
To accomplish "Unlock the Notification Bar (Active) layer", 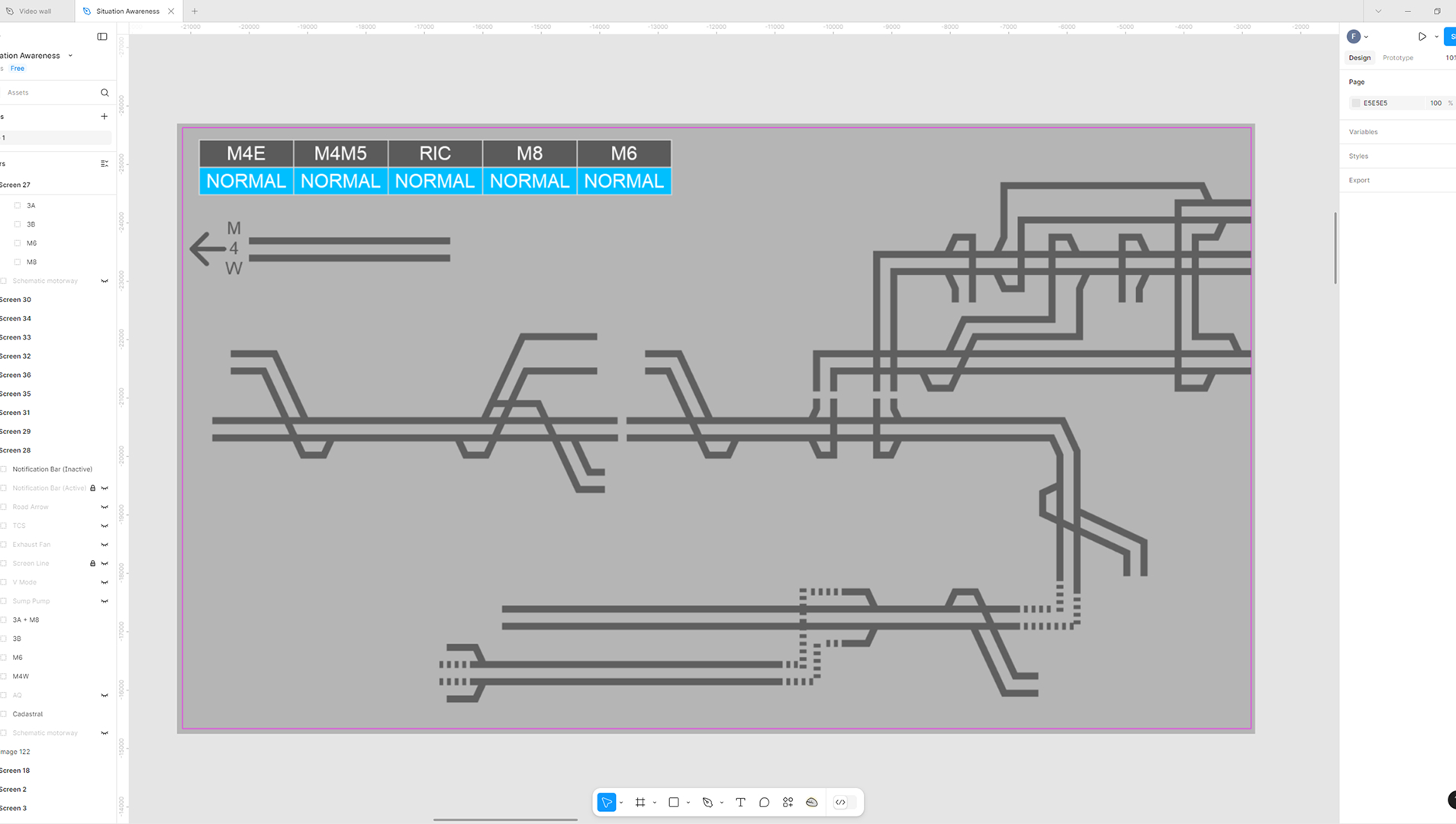I will (93, 488).
